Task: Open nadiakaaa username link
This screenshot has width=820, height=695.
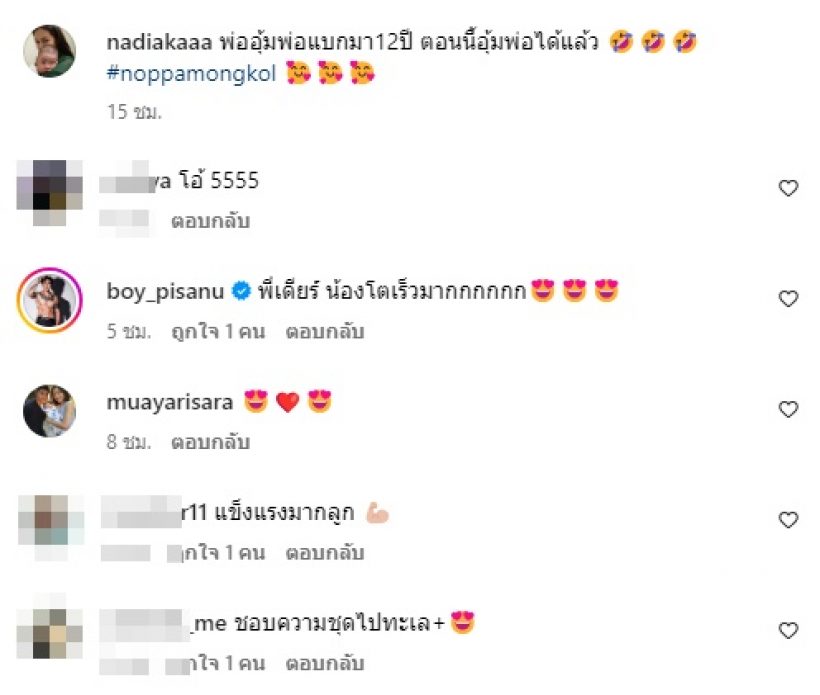Action: (x=160, y=42)
